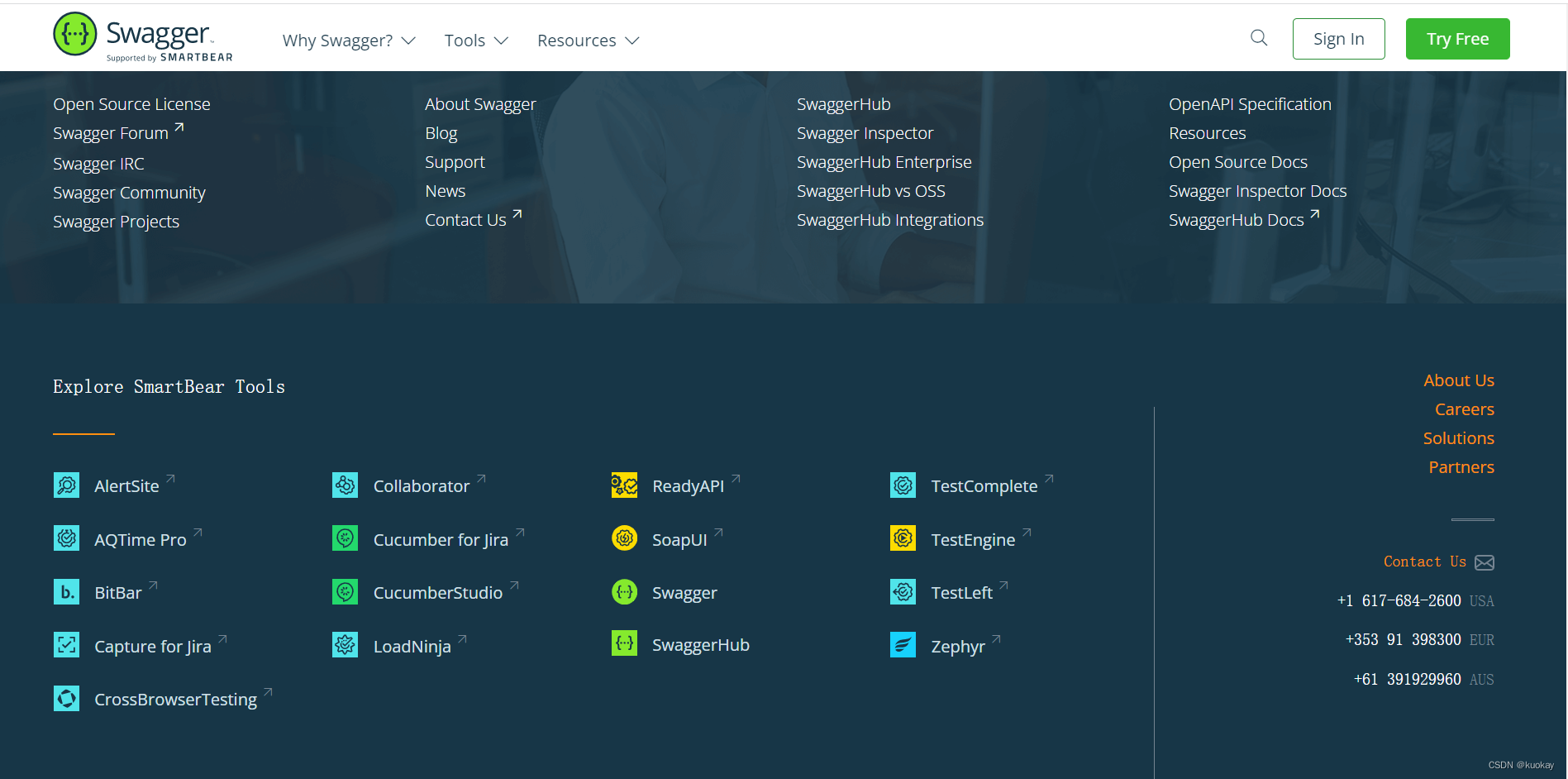Open the About Swagger link
The height and width of the screenshot is (779, 1568).
(481, 104)
